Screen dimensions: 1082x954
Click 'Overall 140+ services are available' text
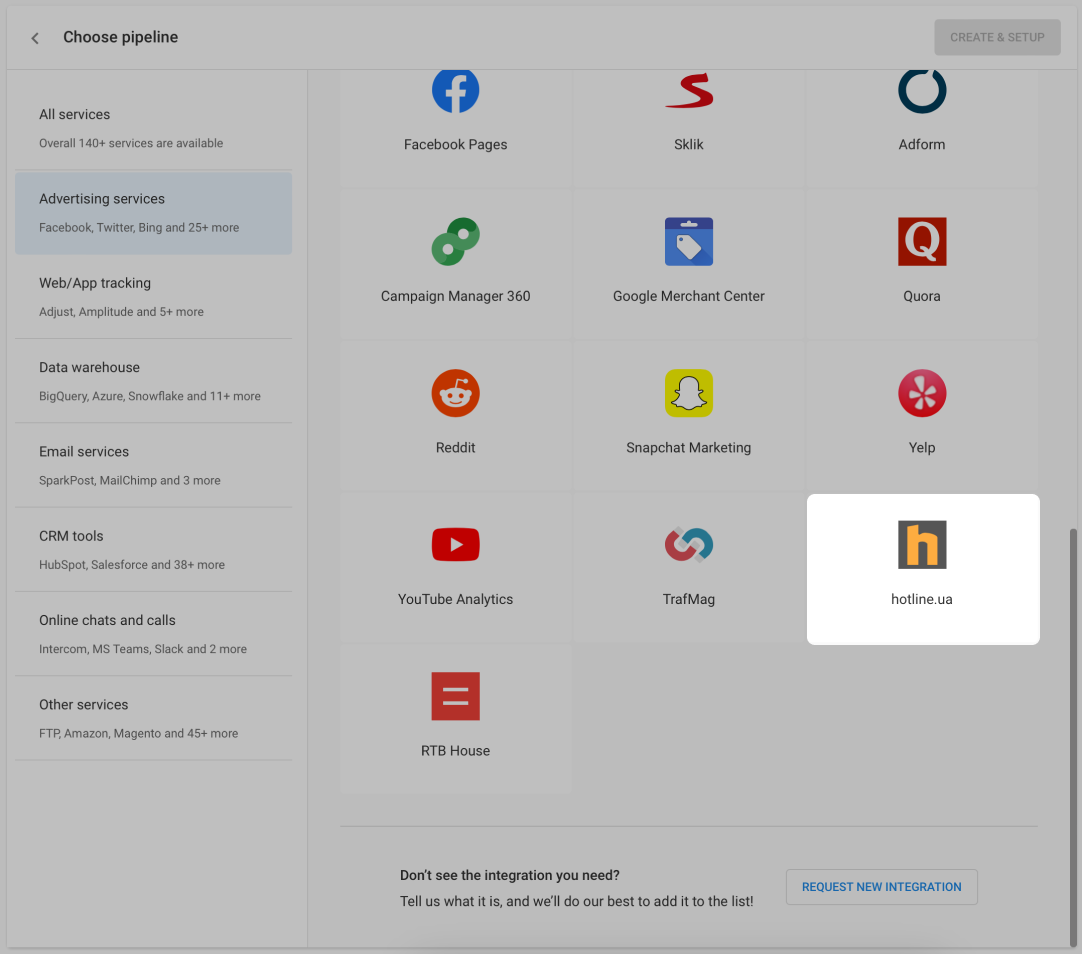131,143
